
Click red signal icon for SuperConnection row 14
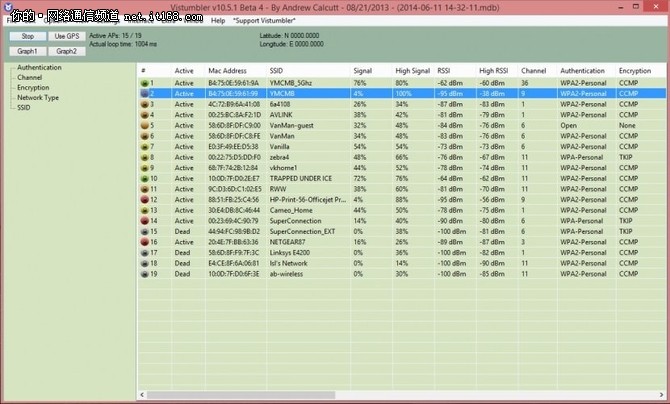tap(144, 221)
